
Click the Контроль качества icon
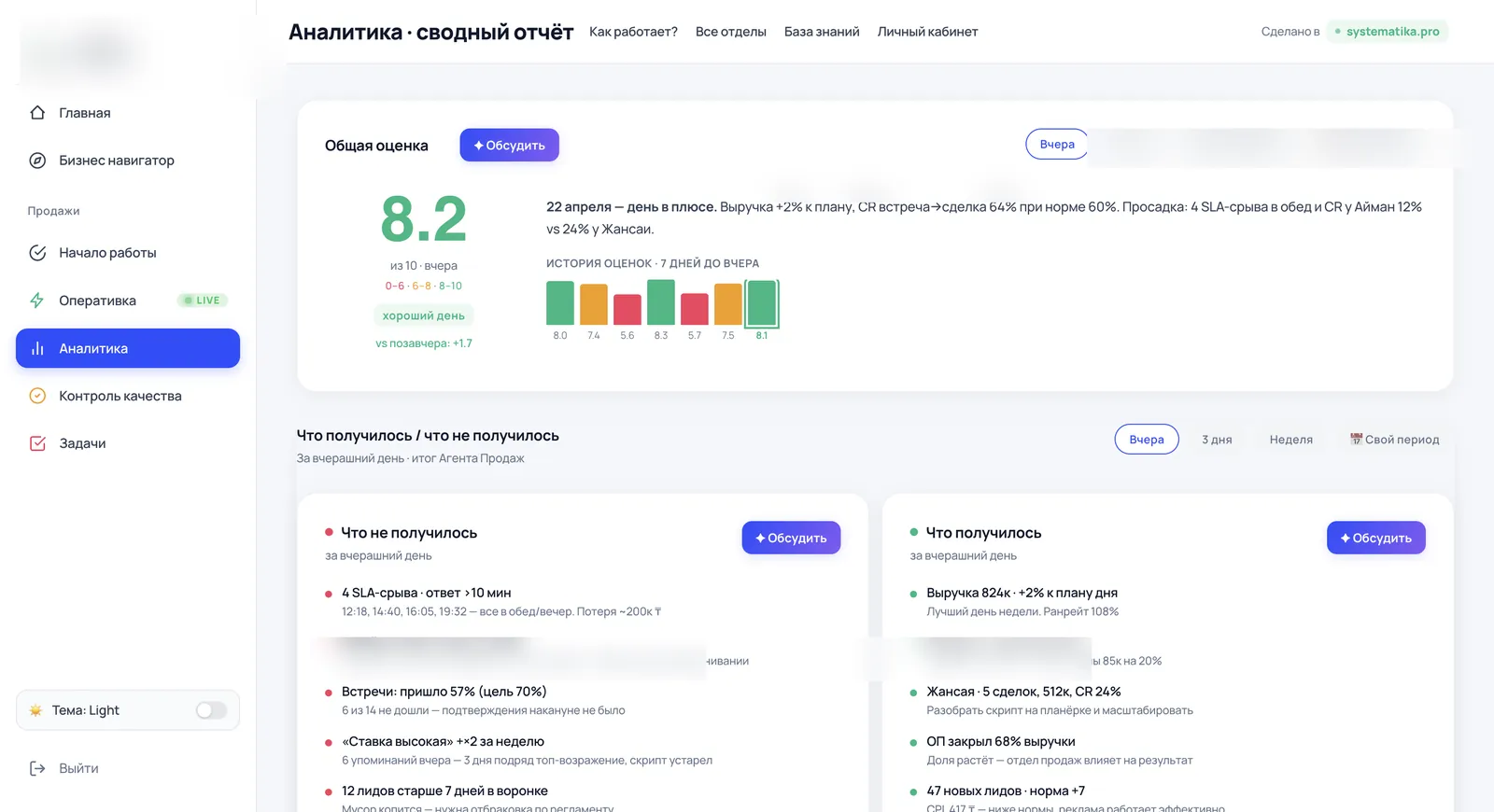pyautogui.click(x=37, y=396)
